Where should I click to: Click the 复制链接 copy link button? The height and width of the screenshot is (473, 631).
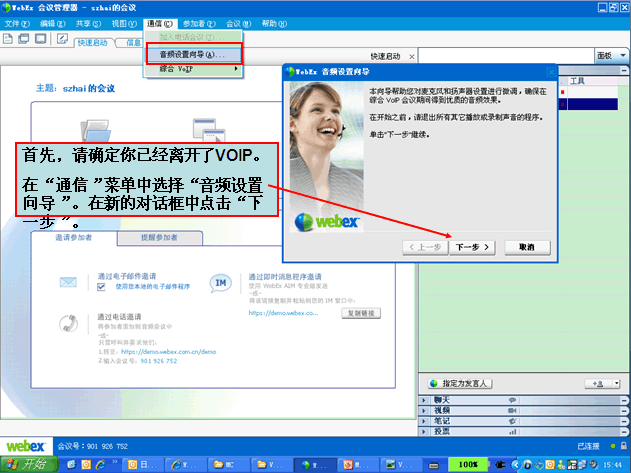tap(361, 313)
